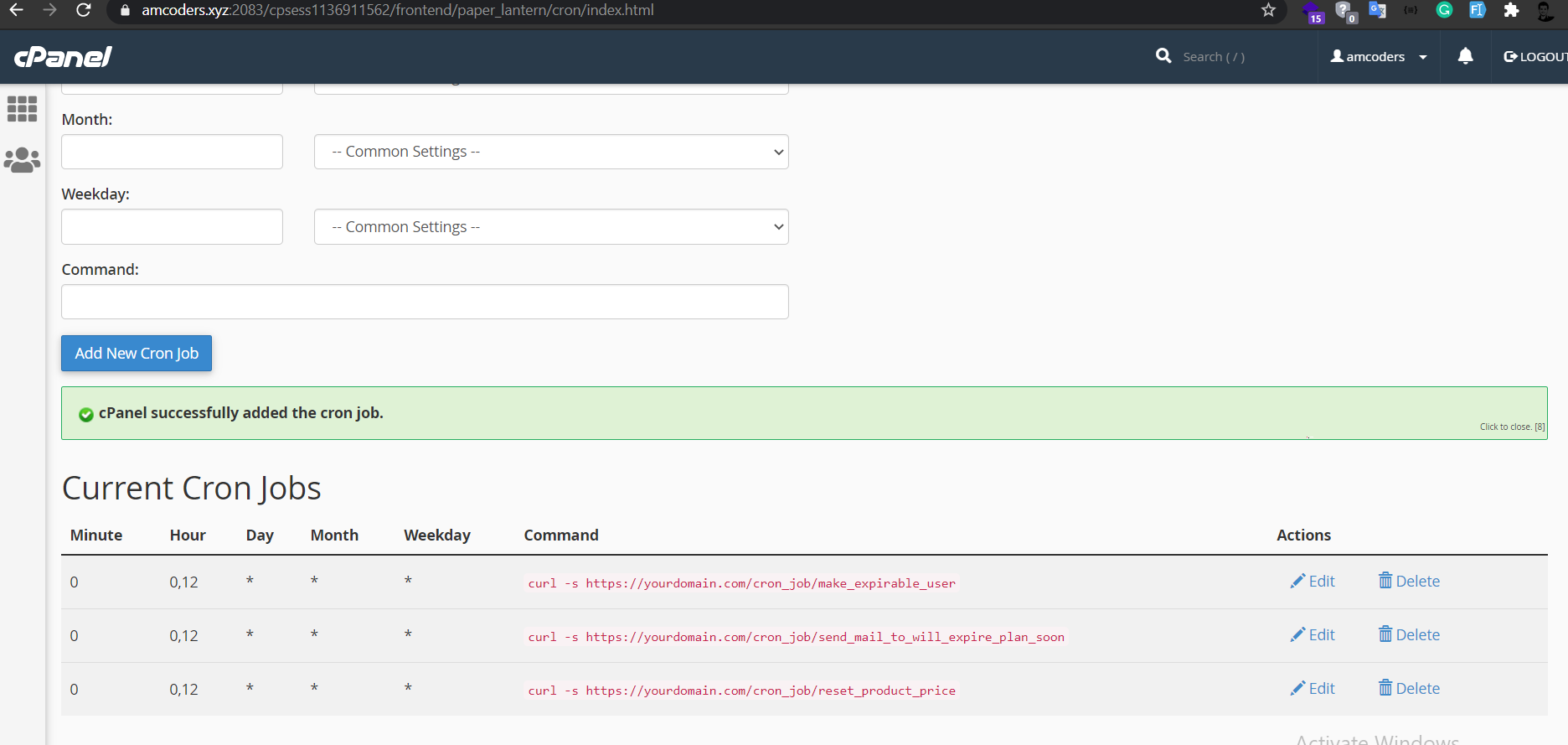This screenshot has width=1568, height=745.
Task: Open the notifications bell
Action: (x=1465, y=56)
